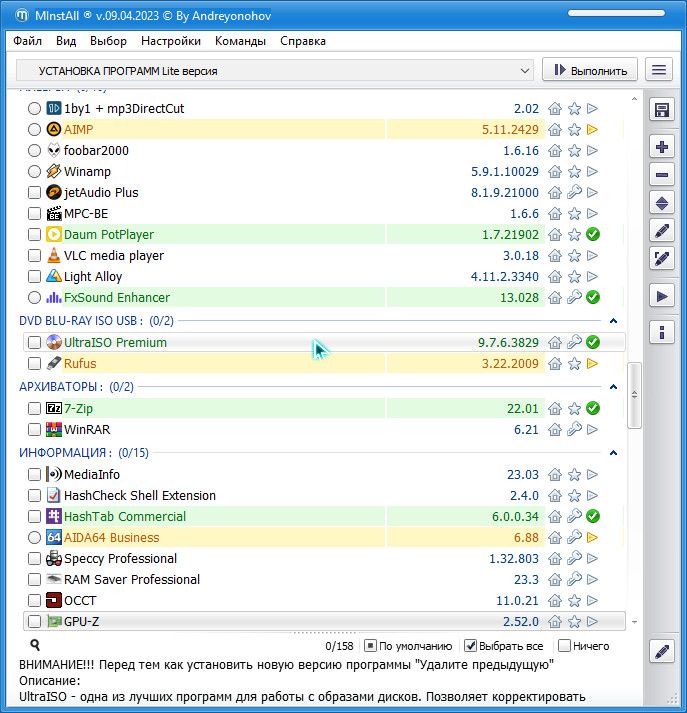This screenshot has width=687, height=713.
Task: Click the info icon in right sidebar
Action: [661, 331]
